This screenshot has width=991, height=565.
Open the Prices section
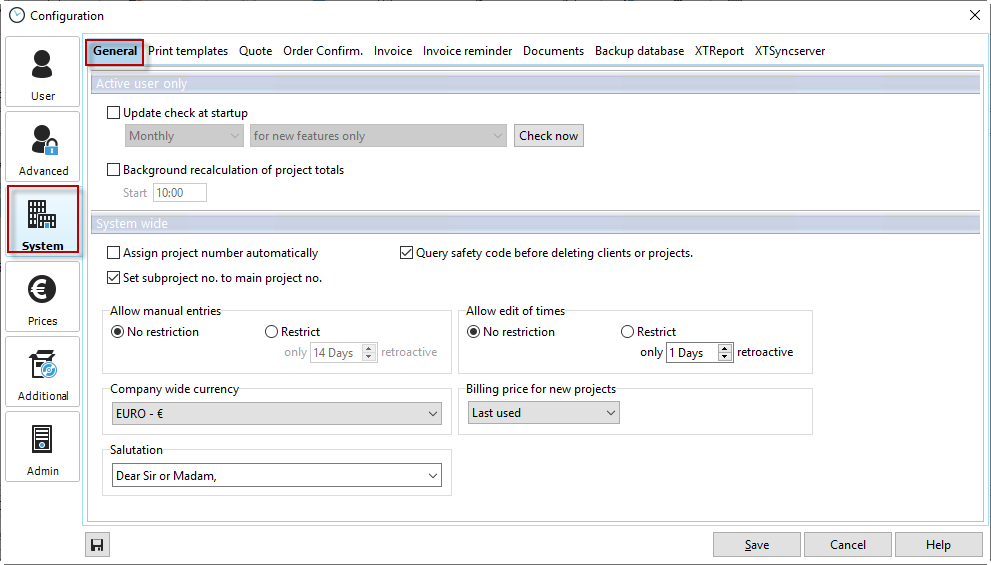(x=43, y=297)
